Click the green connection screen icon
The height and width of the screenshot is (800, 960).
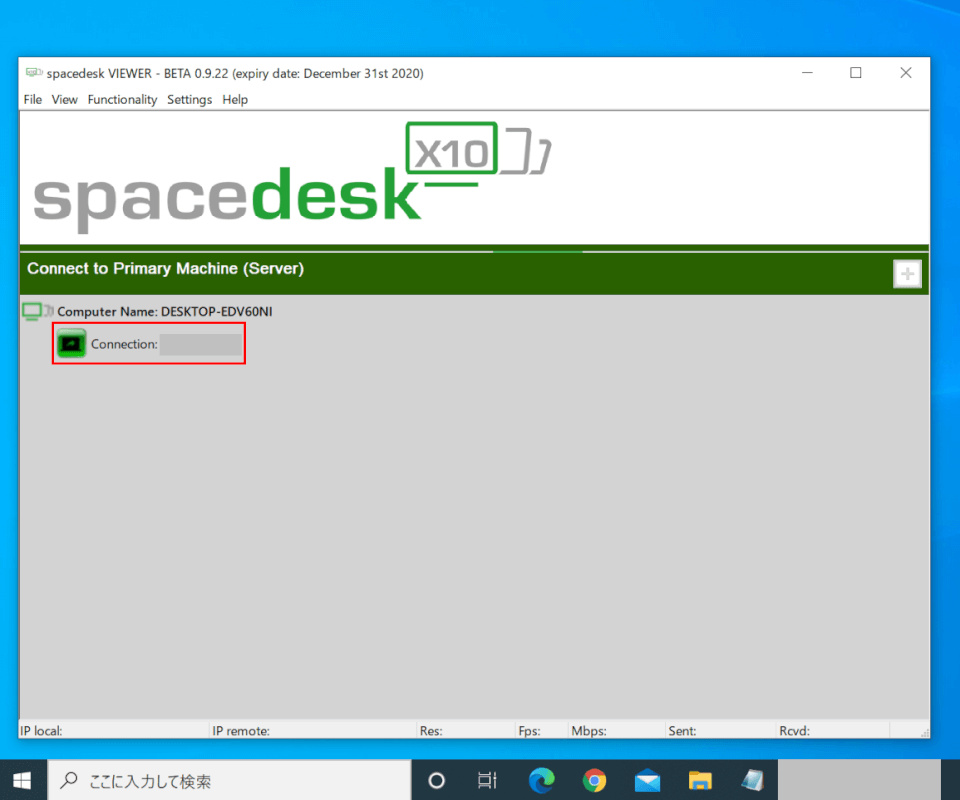[x=71, y=343]
